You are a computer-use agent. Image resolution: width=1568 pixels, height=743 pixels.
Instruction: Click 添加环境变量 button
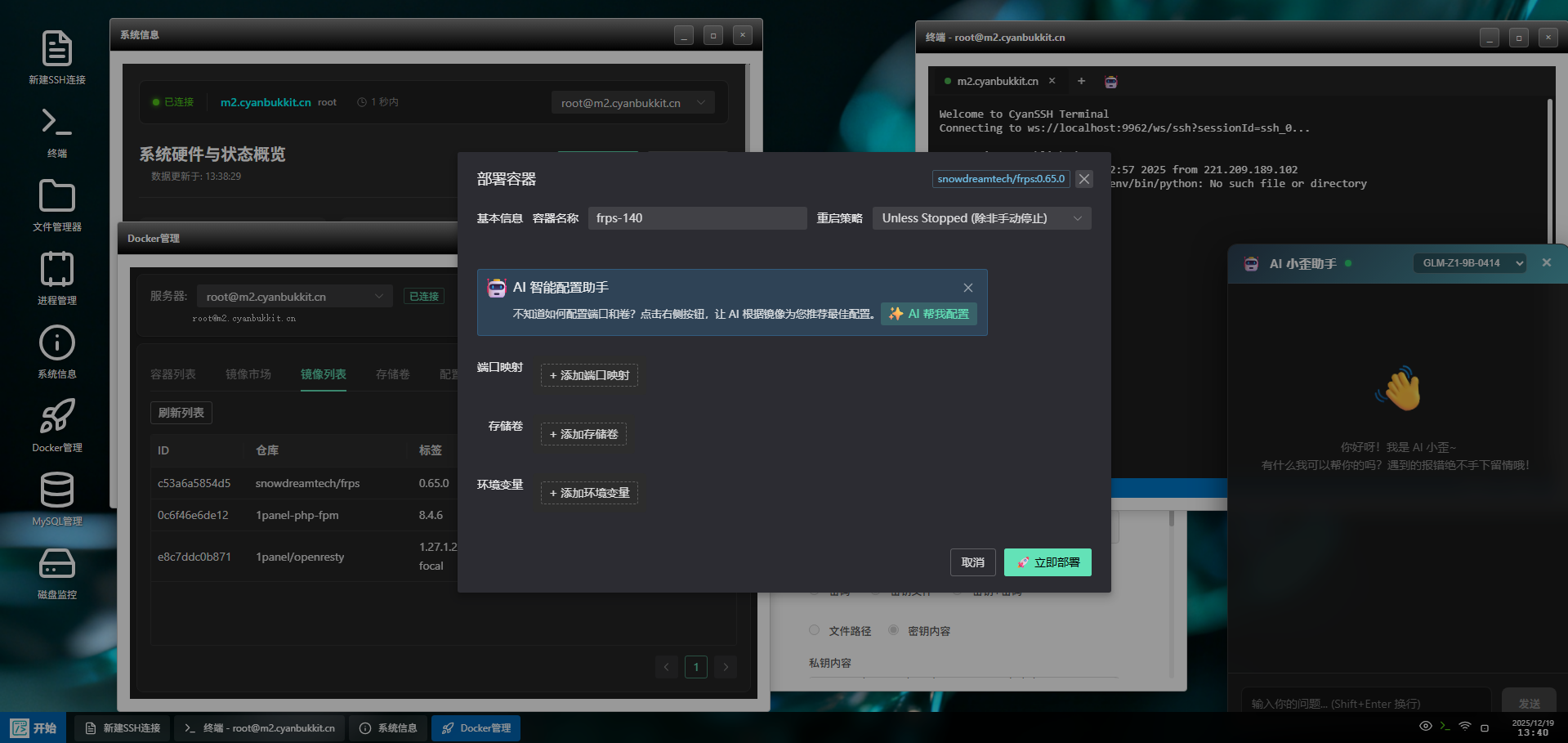click(x=589, y=493)
